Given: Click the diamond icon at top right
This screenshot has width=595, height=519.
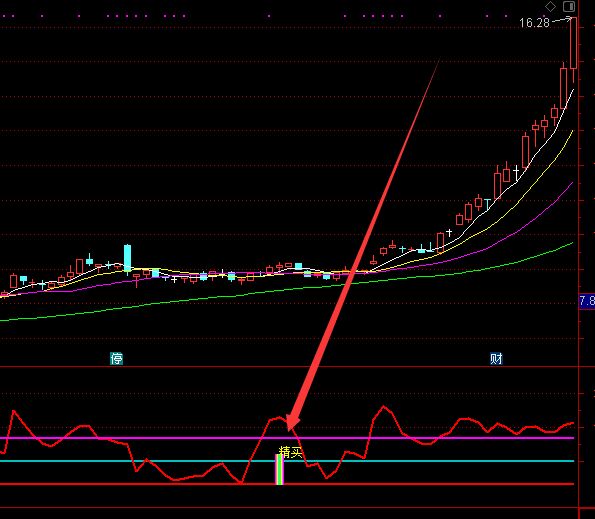Looking at the screenshot, I should coord(550,6).
